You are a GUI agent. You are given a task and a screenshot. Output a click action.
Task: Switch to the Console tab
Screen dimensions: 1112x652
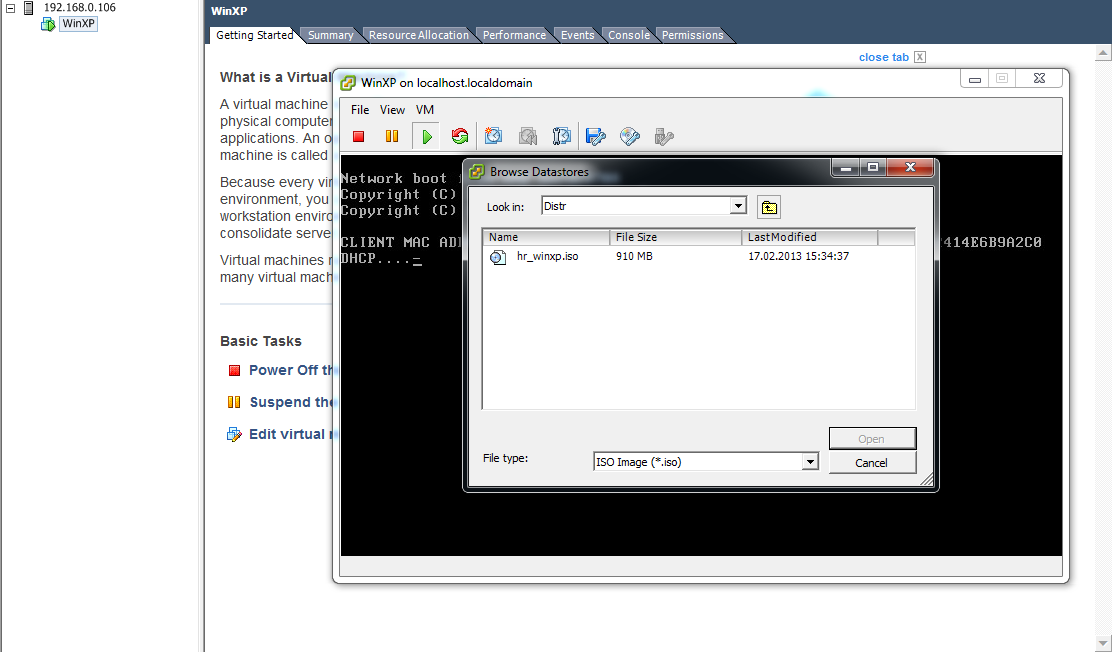coord(628,35)
